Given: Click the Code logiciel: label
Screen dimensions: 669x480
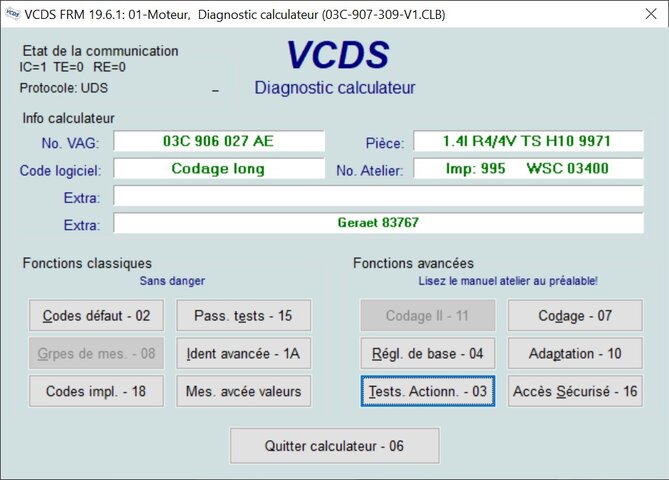Looking at the screenshot, I should pyautogui.click(x=61, y=171).
